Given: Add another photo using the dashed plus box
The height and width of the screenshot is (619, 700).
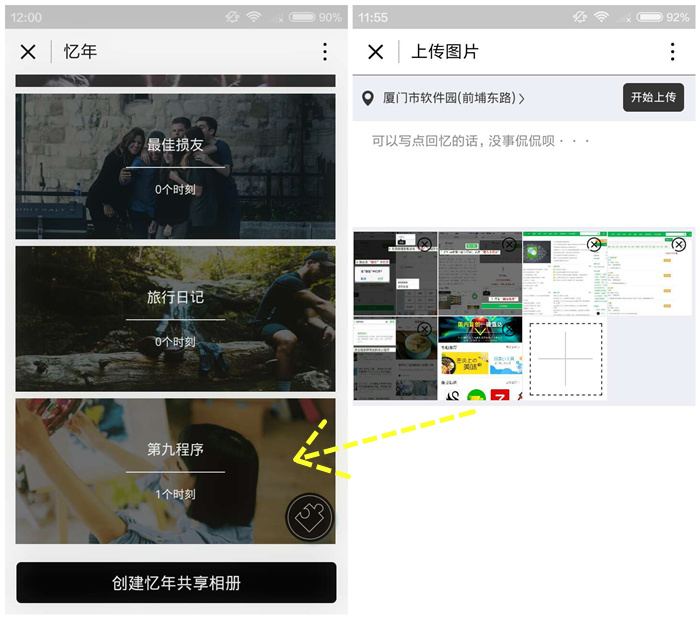Looking at the screenshot, I should pyautogui.click(x=565, y=358).
